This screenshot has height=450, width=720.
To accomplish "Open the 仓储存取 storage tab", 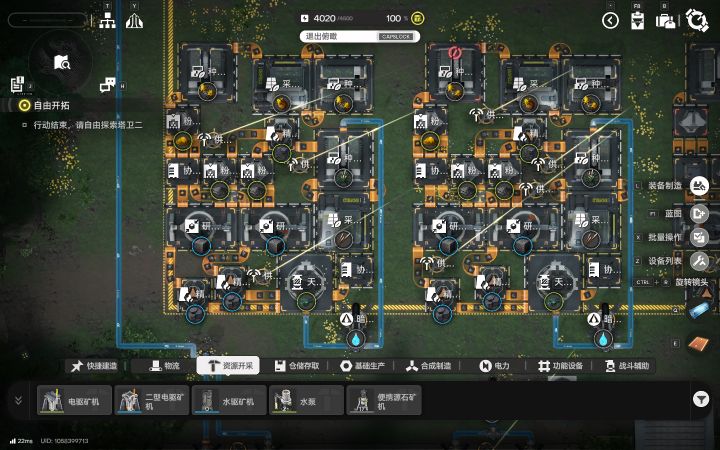I will coord(297,366).
